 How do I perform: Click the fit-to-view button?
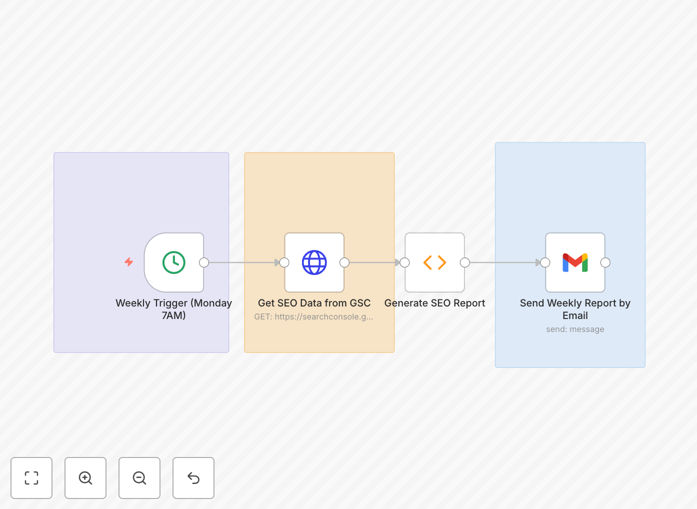(32, 478)
